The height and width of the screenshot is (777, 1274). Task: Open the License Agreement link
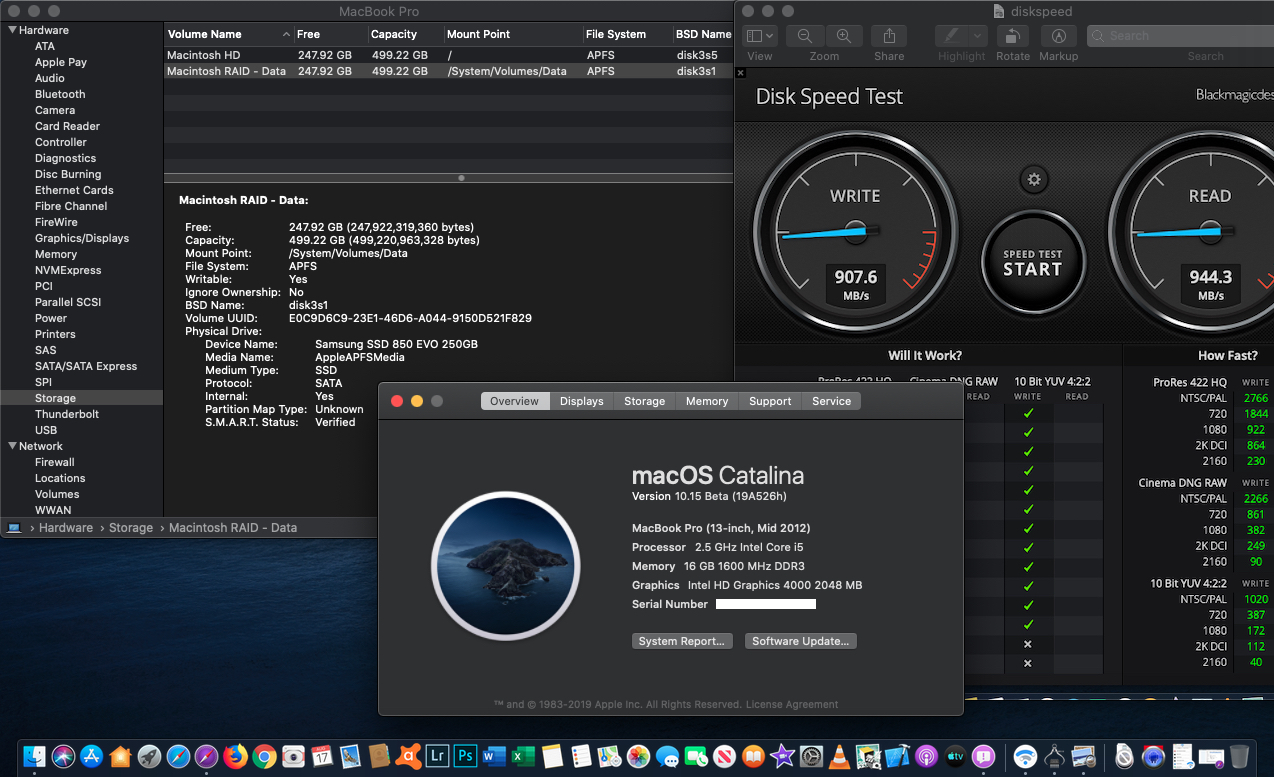792,704
